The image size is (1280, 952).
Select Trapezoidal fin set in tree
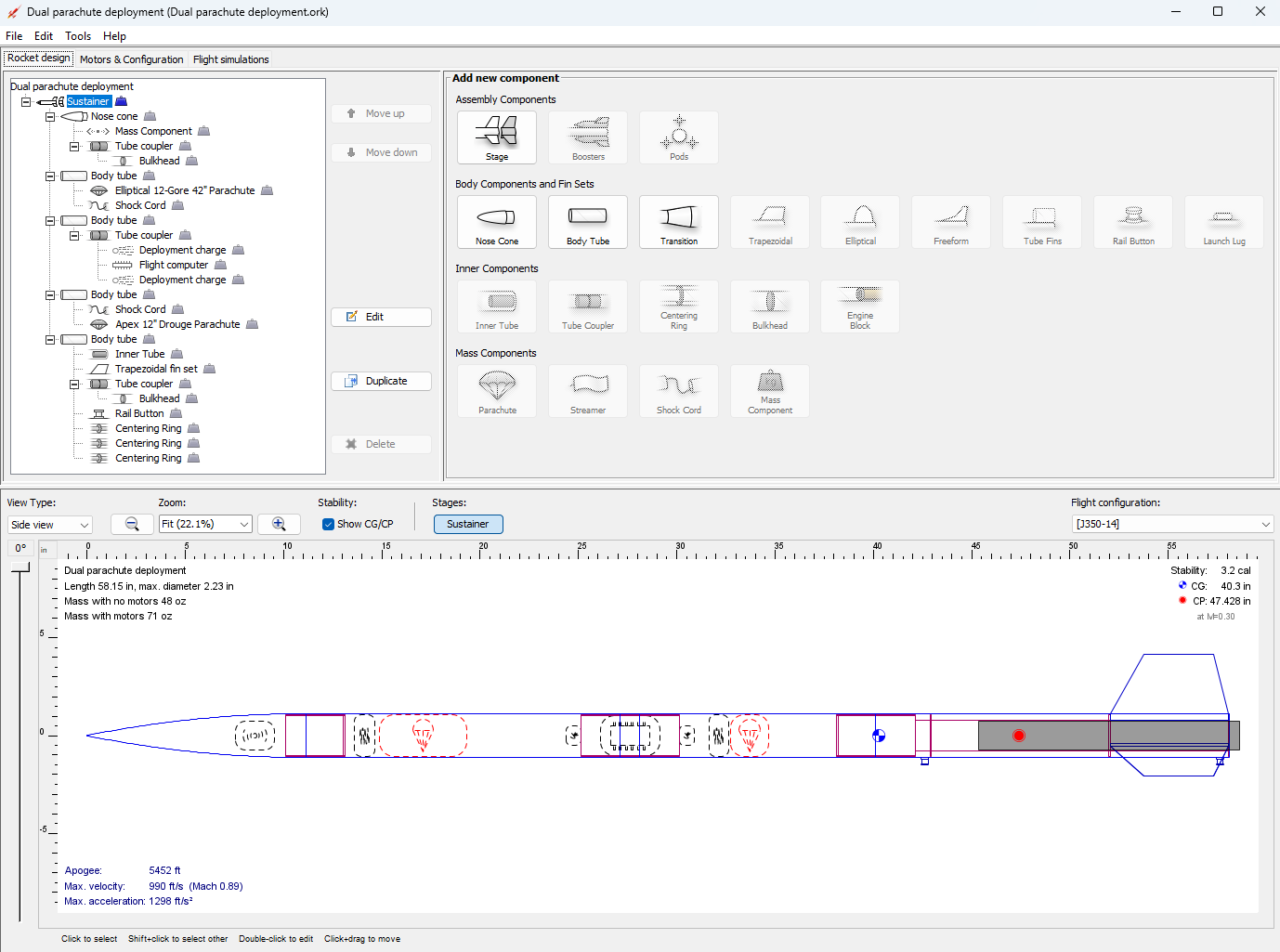(156, 369)
